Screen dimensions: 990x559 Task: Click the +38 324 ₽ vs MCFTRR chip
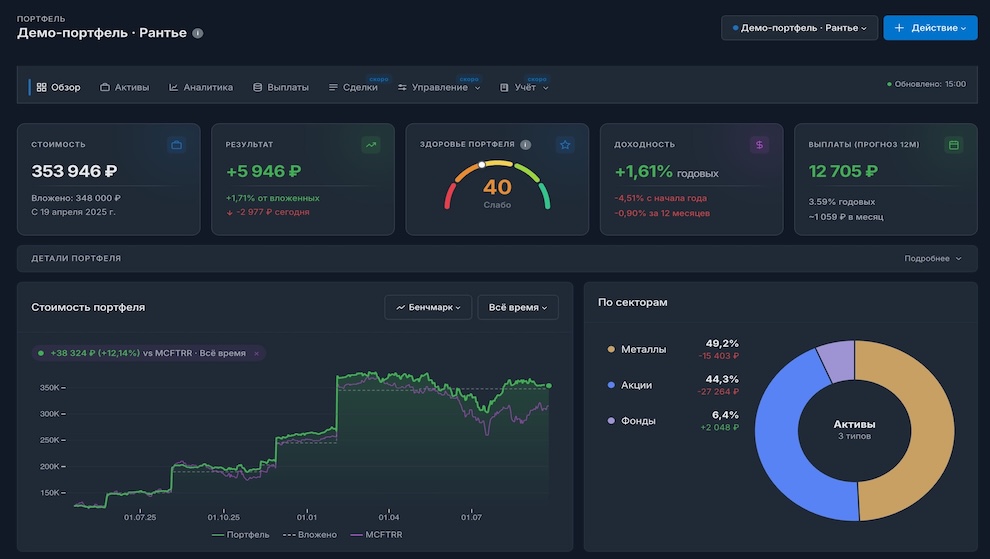(148, 353)
